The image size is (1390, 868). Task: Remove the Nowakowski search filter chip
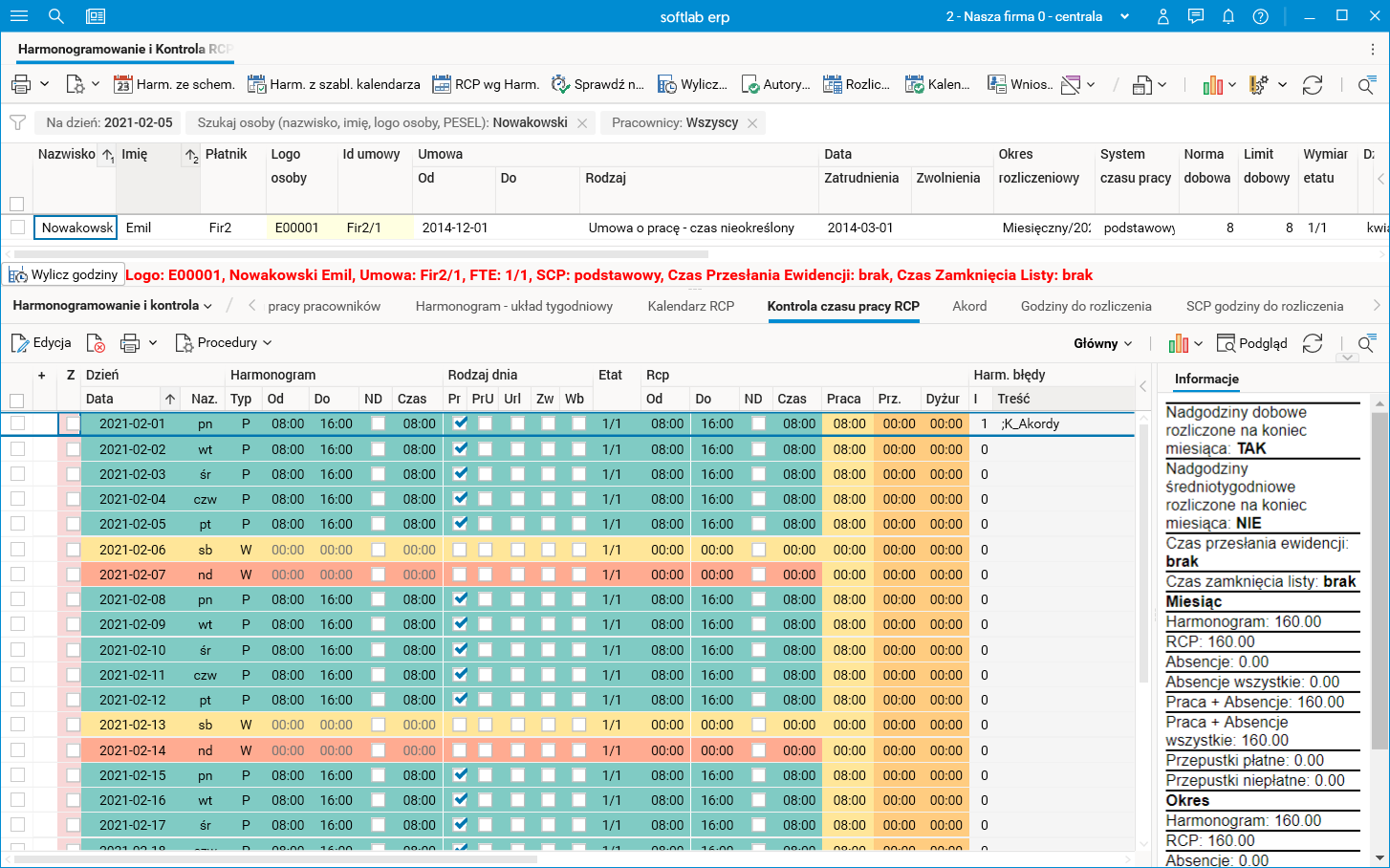point(582,123)
